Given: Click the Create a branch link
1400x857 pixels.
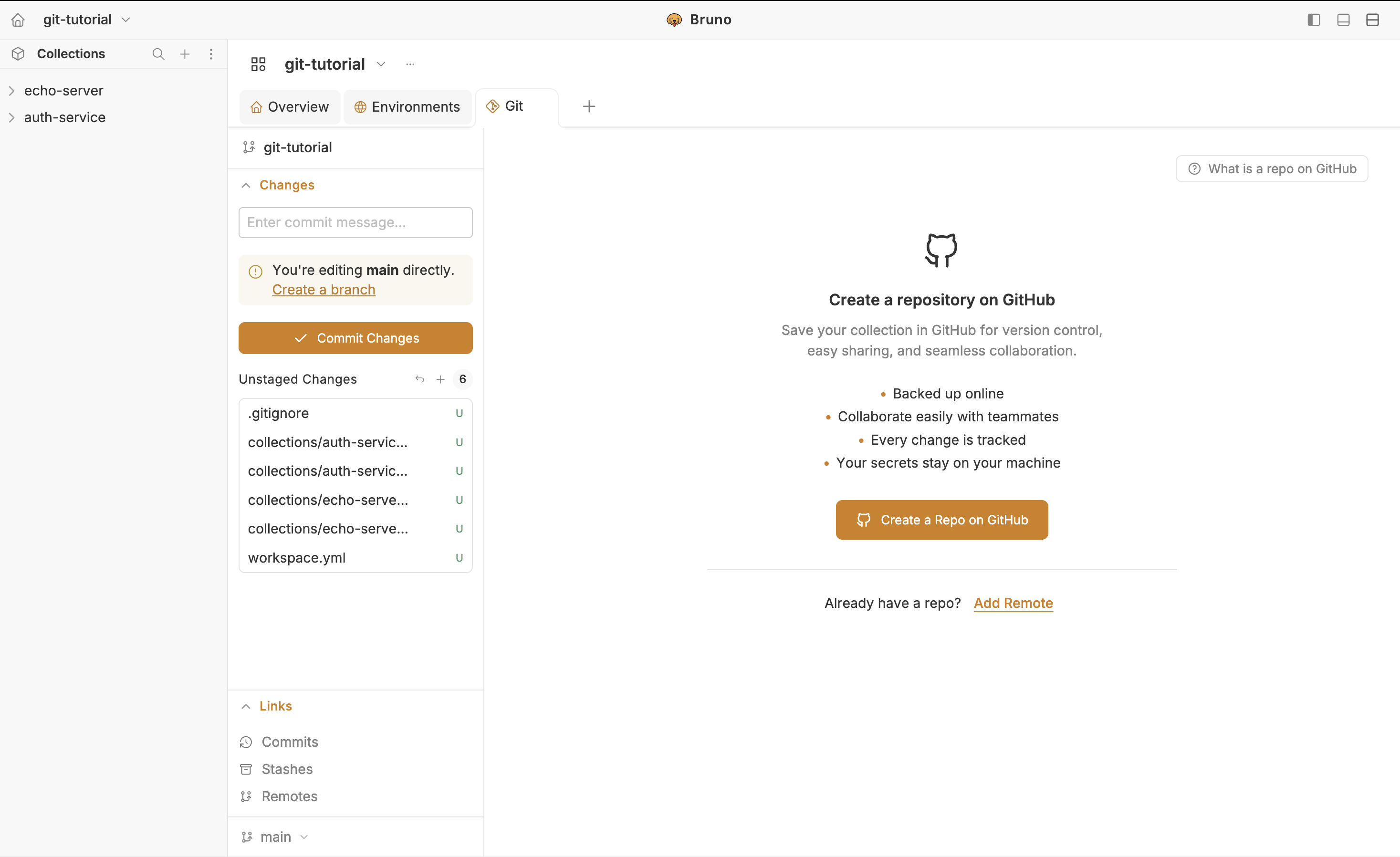Looking at the screenshot, I should tap(324, 290).
